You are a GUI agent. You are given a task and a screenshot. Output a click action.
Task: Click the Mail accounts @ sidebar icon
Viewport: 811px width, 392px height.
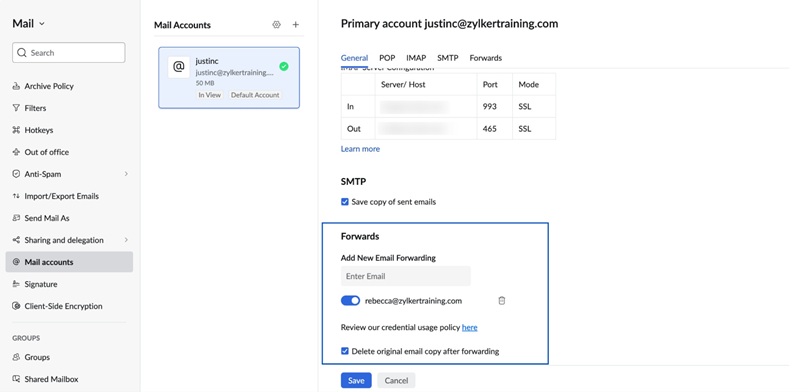click(x=16, y=262)
